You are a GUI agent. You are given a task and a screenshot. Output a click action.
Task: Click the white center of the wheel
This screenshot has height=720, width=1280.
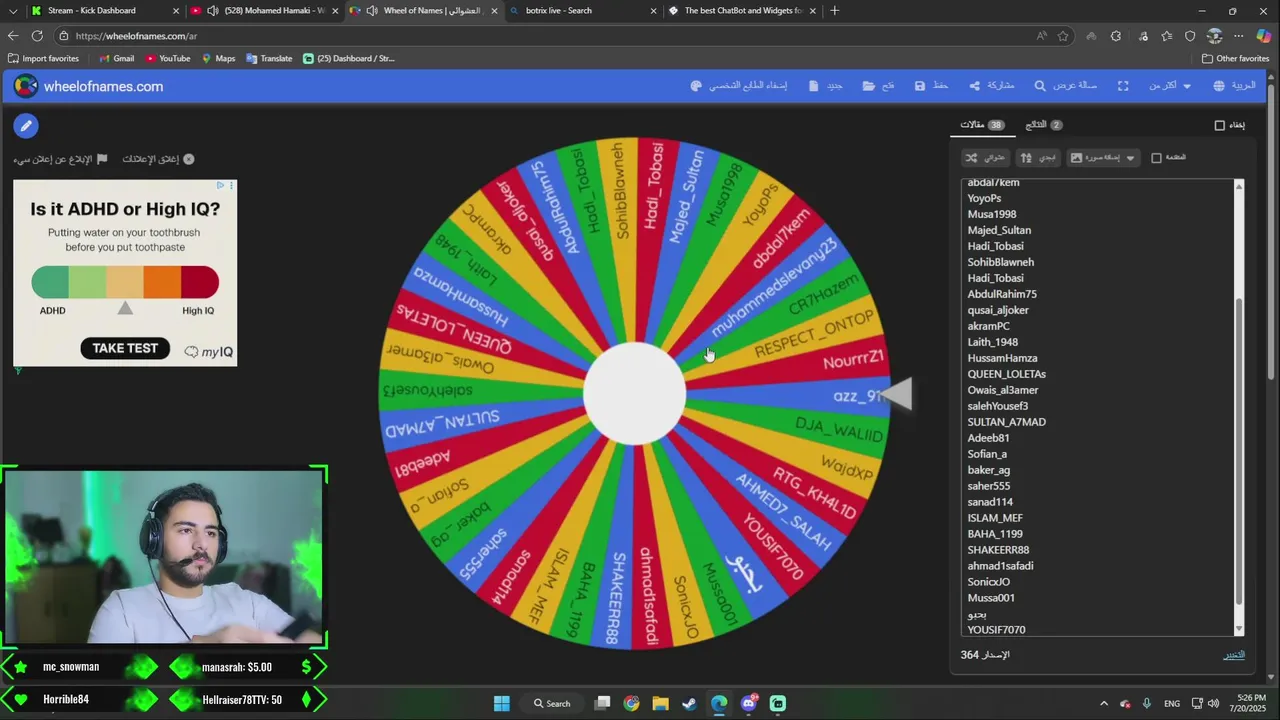coord(634,393)
